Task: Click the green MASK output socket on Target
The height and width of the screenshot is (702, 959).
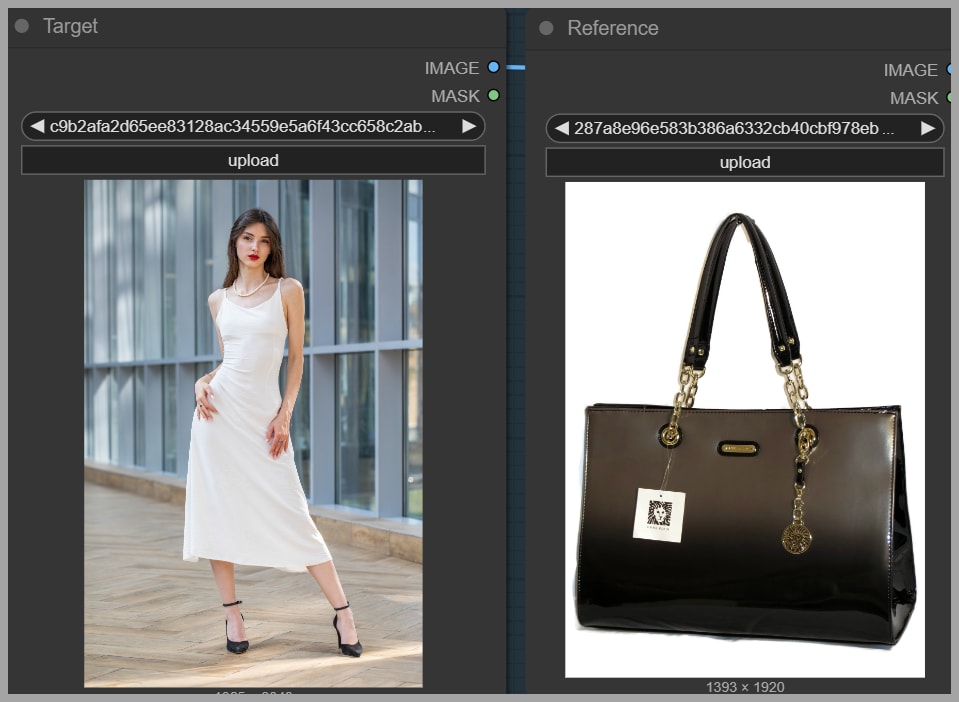Action: [x=493, y=96]
